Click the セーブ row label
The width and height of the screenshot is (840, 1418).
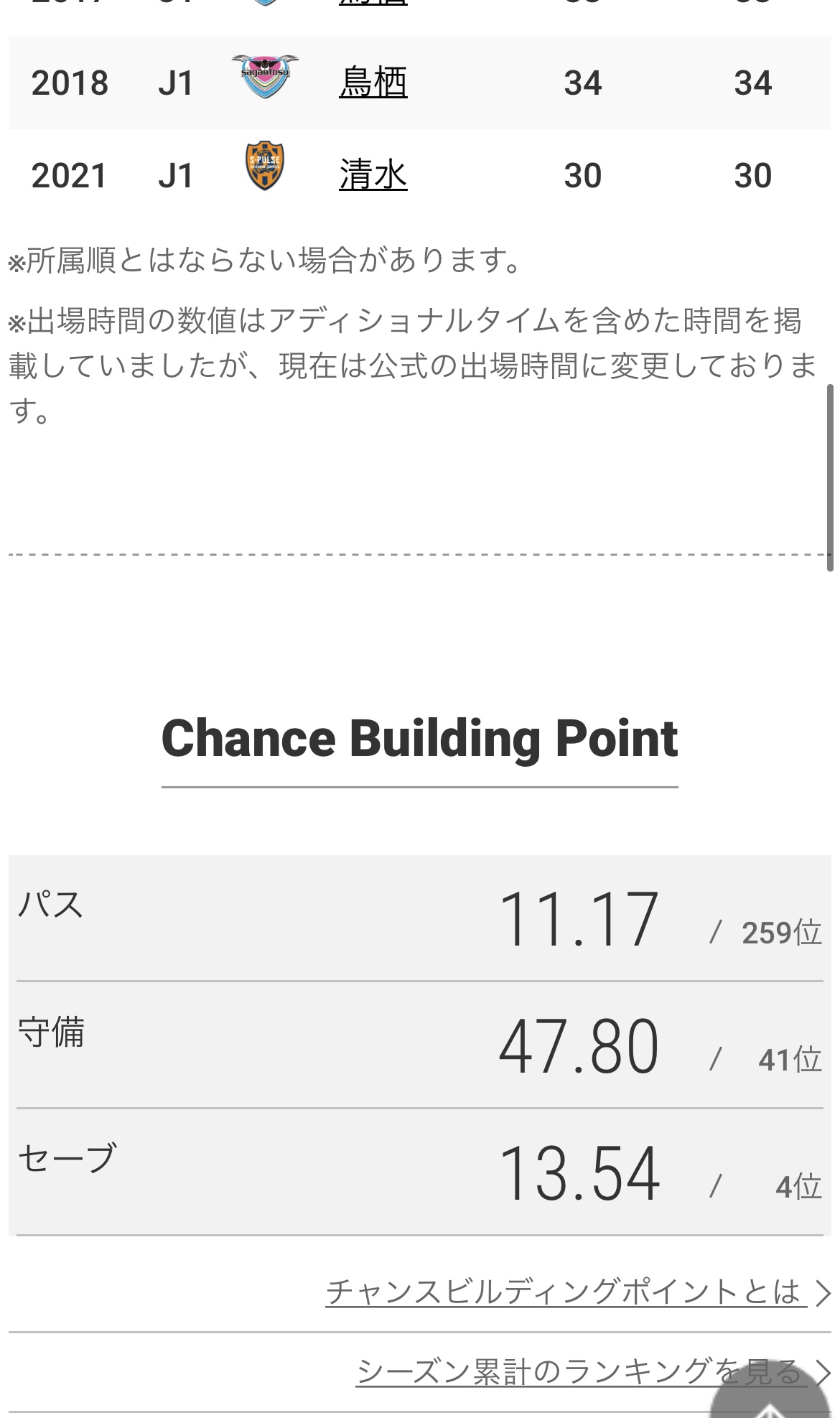tap(67, 1158)
